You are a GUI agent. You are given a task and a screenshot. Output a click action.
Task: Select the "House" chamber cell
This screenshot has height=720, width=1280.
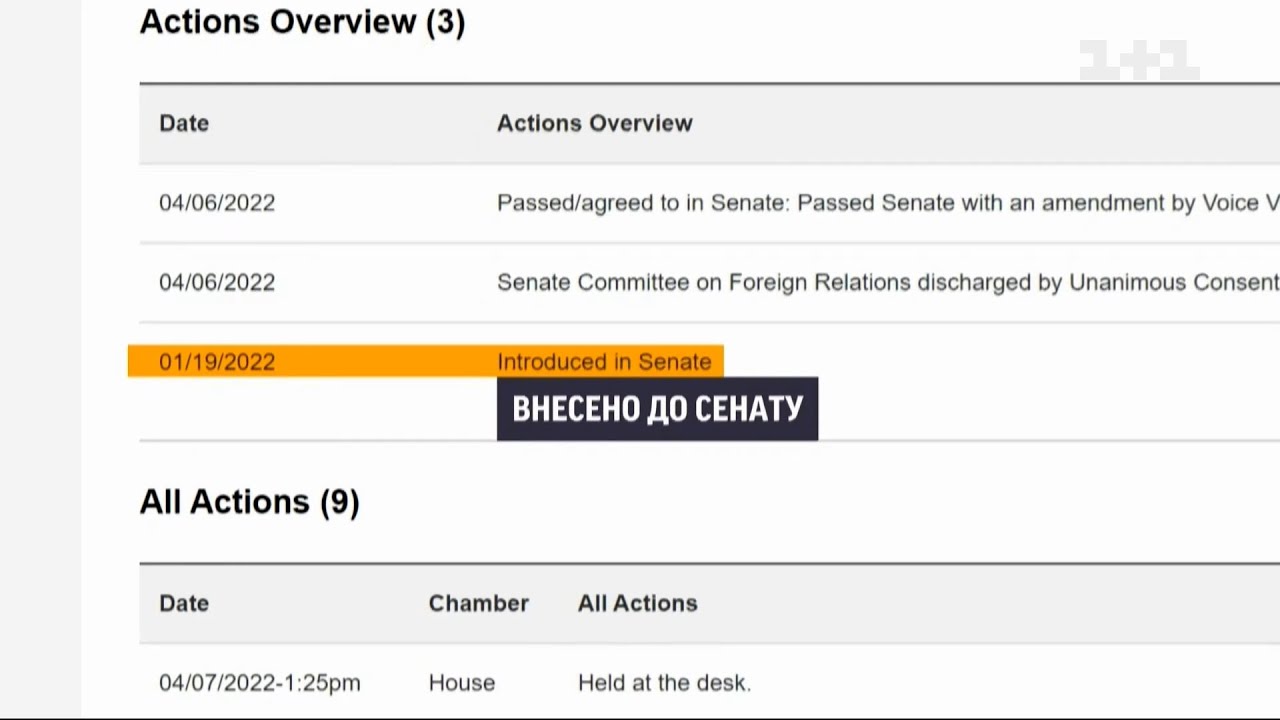461,683
